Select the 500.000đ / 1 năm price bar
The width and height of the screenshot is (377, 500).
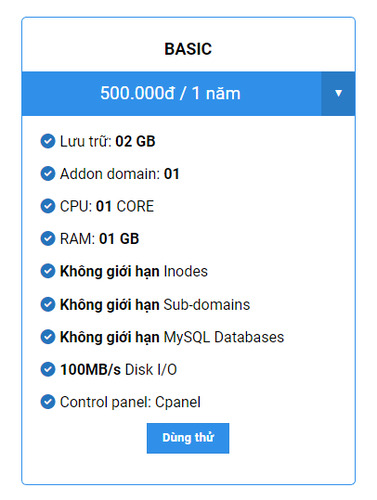point(171,93)
